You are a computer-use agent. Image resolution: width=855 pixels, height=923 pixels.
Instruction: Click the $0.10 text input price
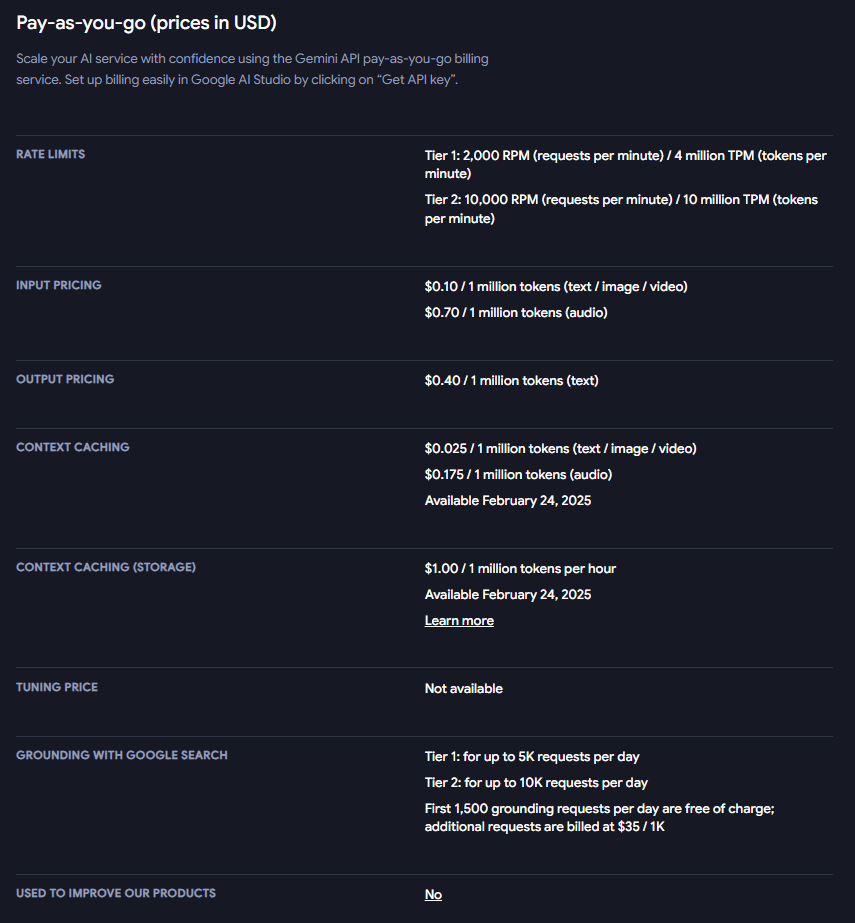click(556, 287)
